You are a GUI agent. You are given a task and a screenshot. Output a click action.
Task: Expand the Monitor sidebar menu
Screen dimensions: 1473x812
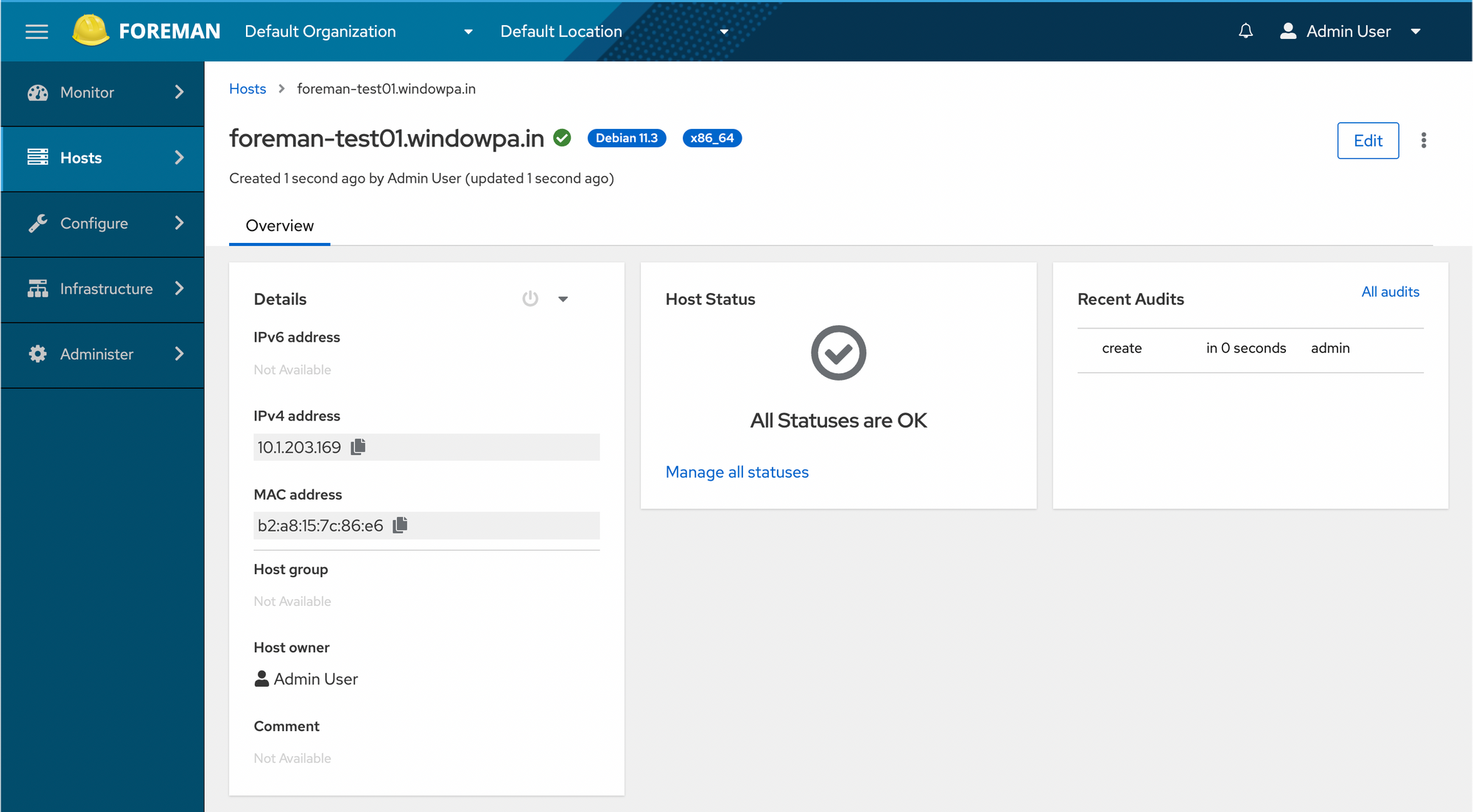[103, 93]
